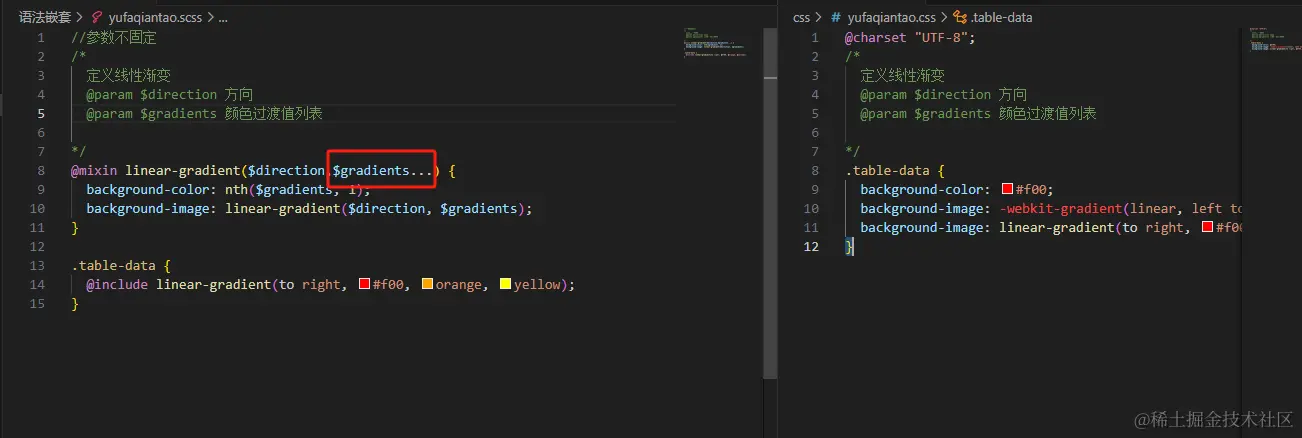This screenshot has height=438, width=1302.
Task: Click closing brace on CSS line 12
Action: pyautogui.click(x=849, y=246)
